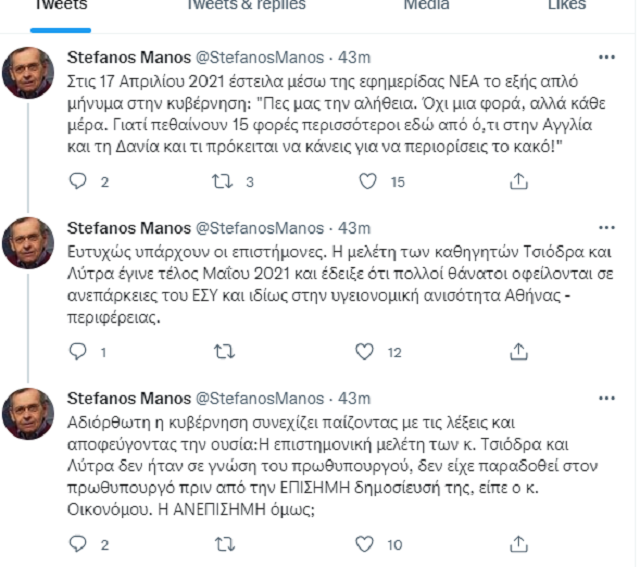Retweet the Ευτυχώς υπάρχουν tweet
The image size is (640, 567).
click(225, 351)
